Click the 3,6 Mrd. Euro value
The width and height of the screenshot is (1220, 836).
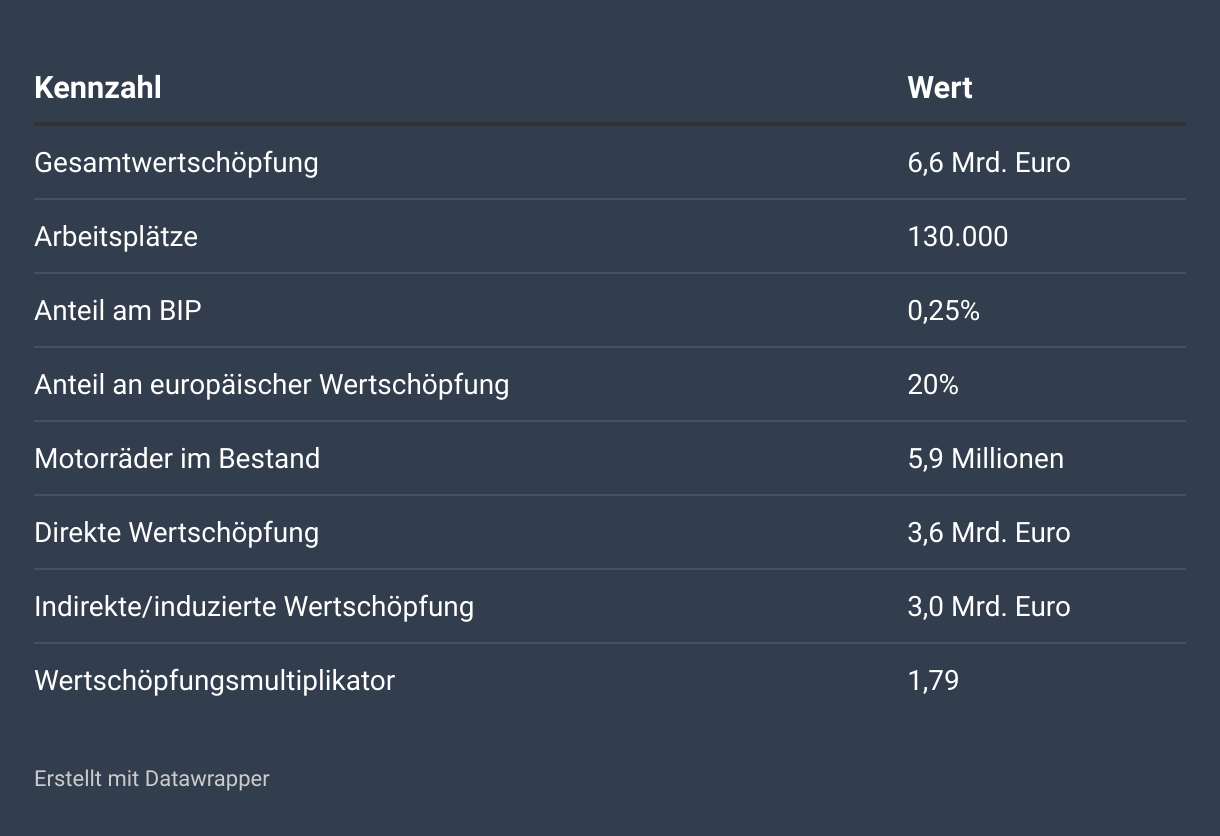[988, 532]
